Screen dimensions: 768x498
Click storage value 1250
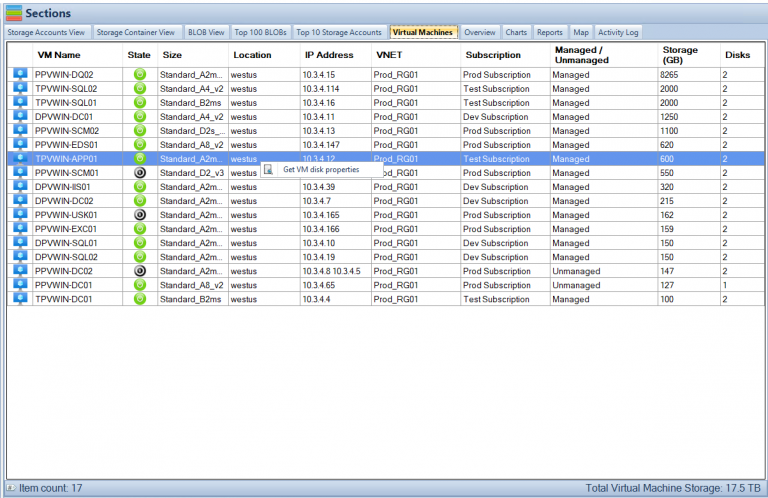click(x=689, y=117)
